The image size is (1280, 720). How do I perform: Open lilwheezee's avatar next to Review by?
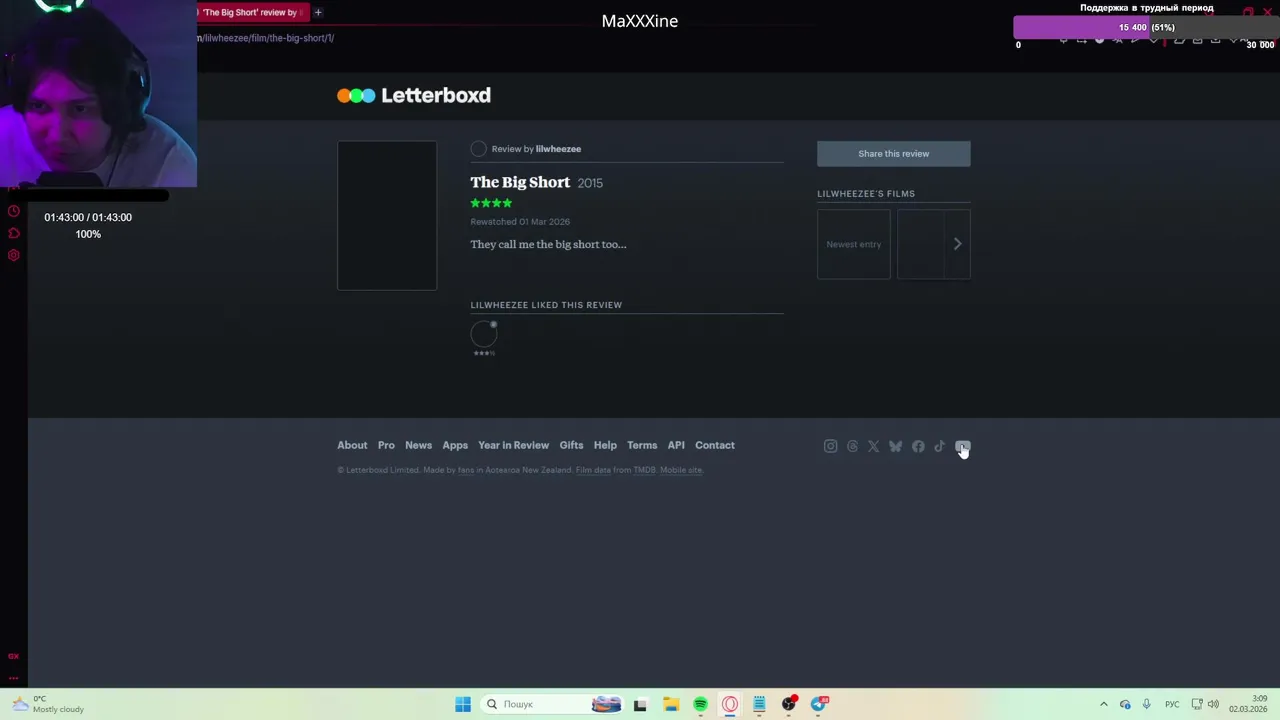tap(479, 149)
